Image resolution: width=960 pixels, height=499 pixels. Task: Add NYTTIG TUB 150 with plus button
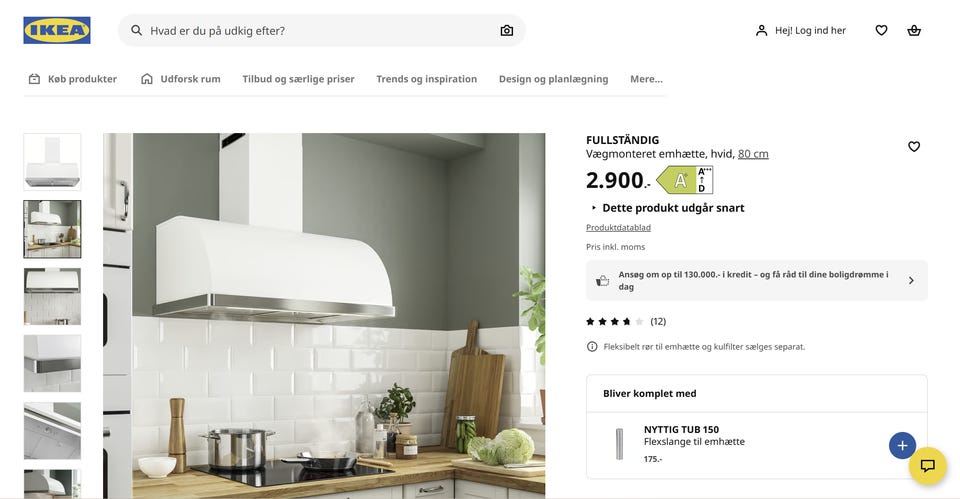click(902, 446)
